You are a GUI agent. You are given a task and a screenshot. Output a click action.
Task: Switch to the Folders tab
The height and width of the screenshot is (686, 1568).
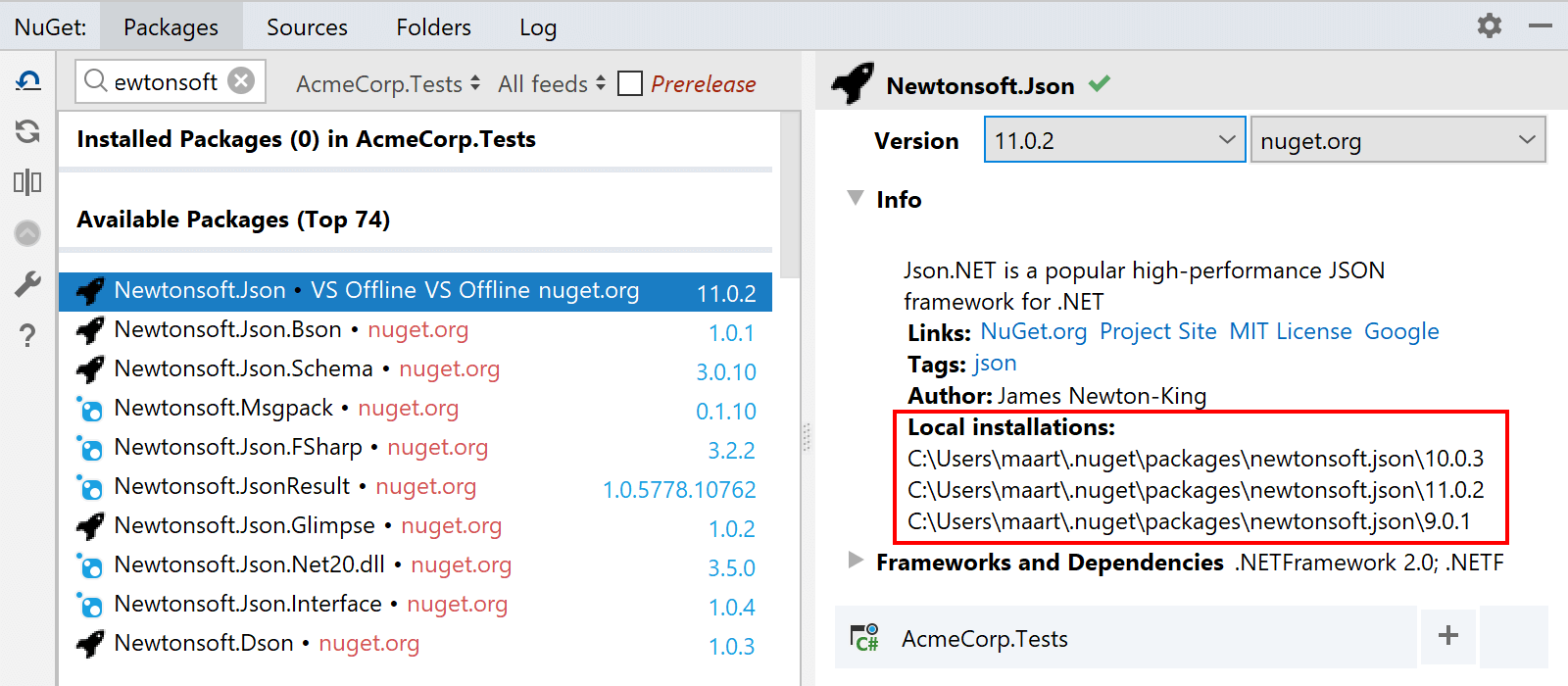433,27
